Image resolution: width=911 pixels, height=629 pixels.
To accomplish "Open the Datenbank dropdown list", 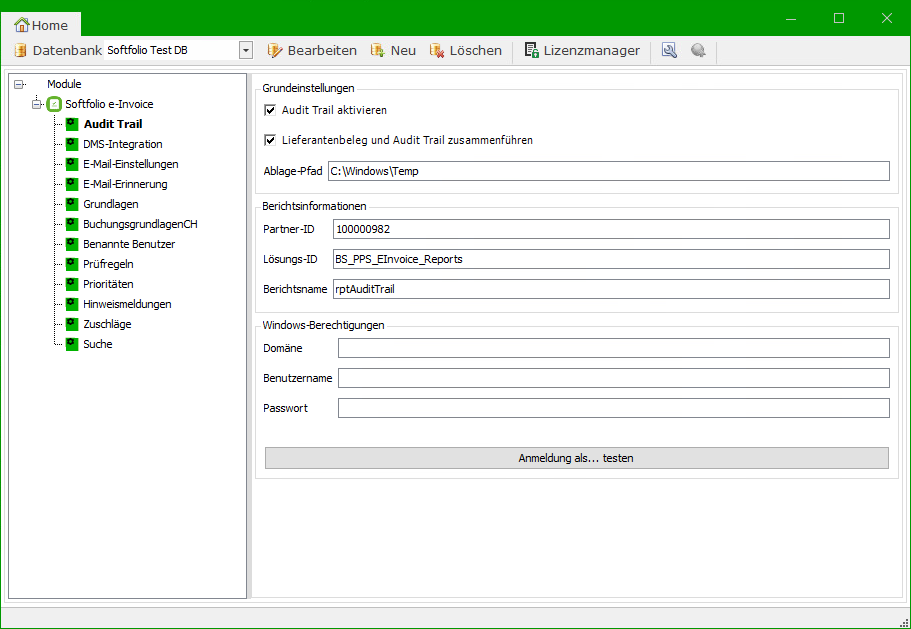I will pos(246,50).
